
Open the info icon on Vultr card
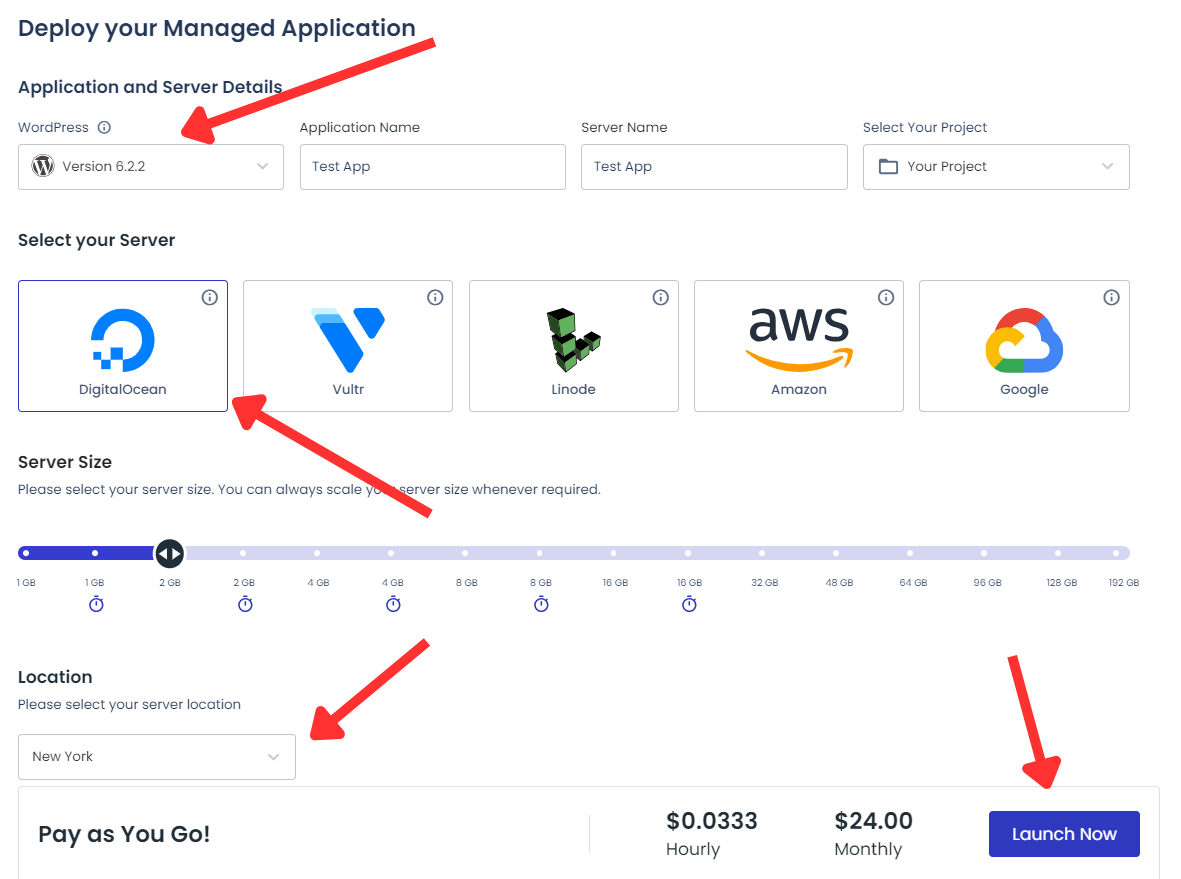click(435, 298)
